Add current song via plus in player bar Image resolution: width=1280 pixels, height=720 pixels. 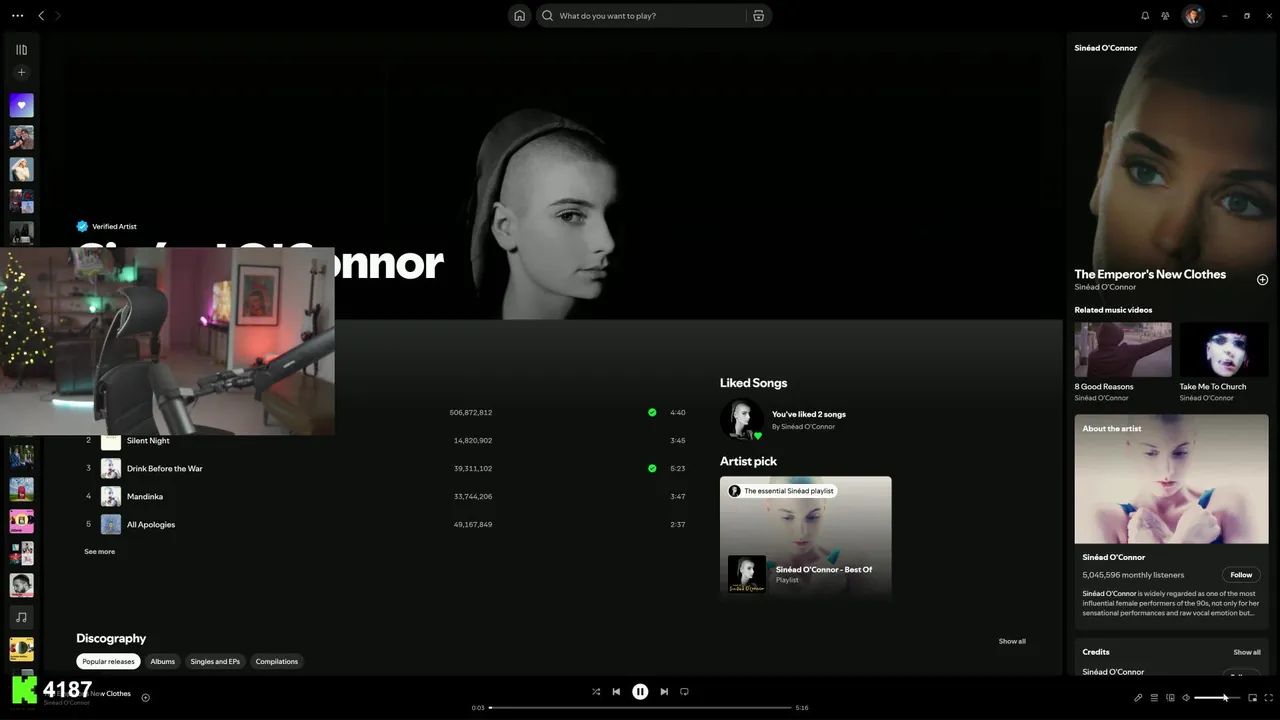145,698
